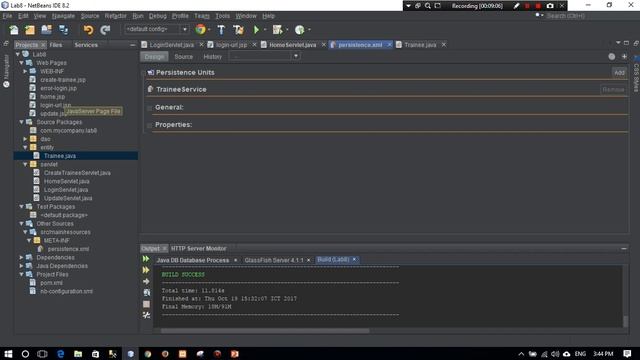Click the Output horizontal scrollbar
Image resolution: width=640 pixels, height=360 pixels.
[265, 331]
